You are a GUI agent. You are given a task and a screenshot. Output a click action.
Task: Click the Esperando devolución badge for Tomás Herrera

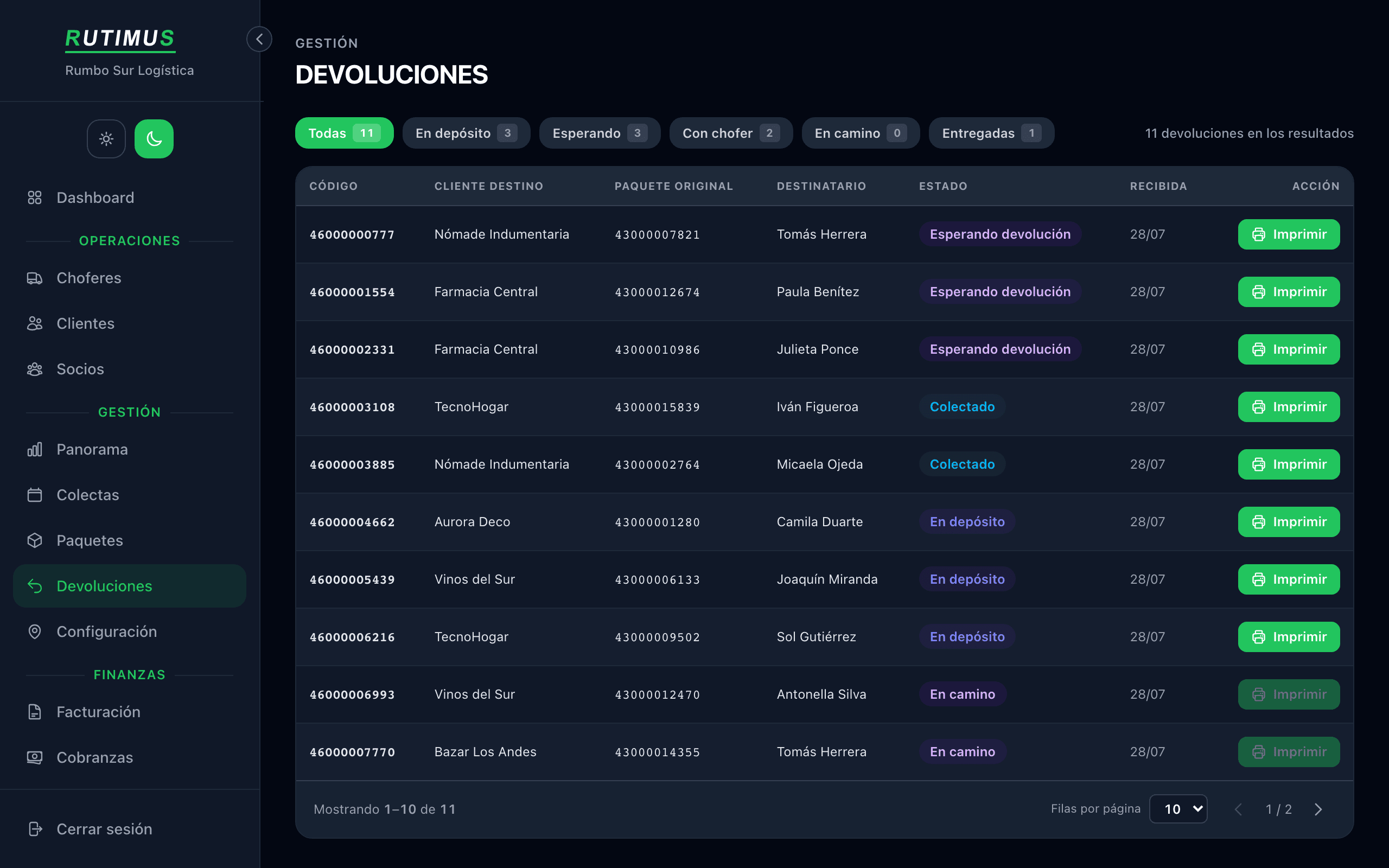1000,234
